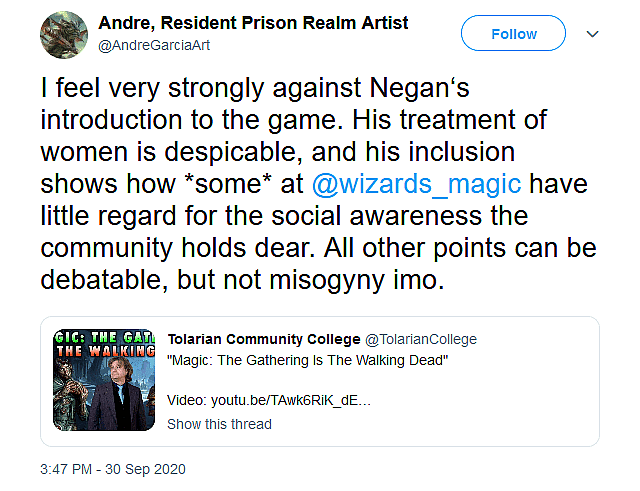Open the 3:47 PM timestamp link
This screenshot has height=491, width=640.
click(73, 469)
